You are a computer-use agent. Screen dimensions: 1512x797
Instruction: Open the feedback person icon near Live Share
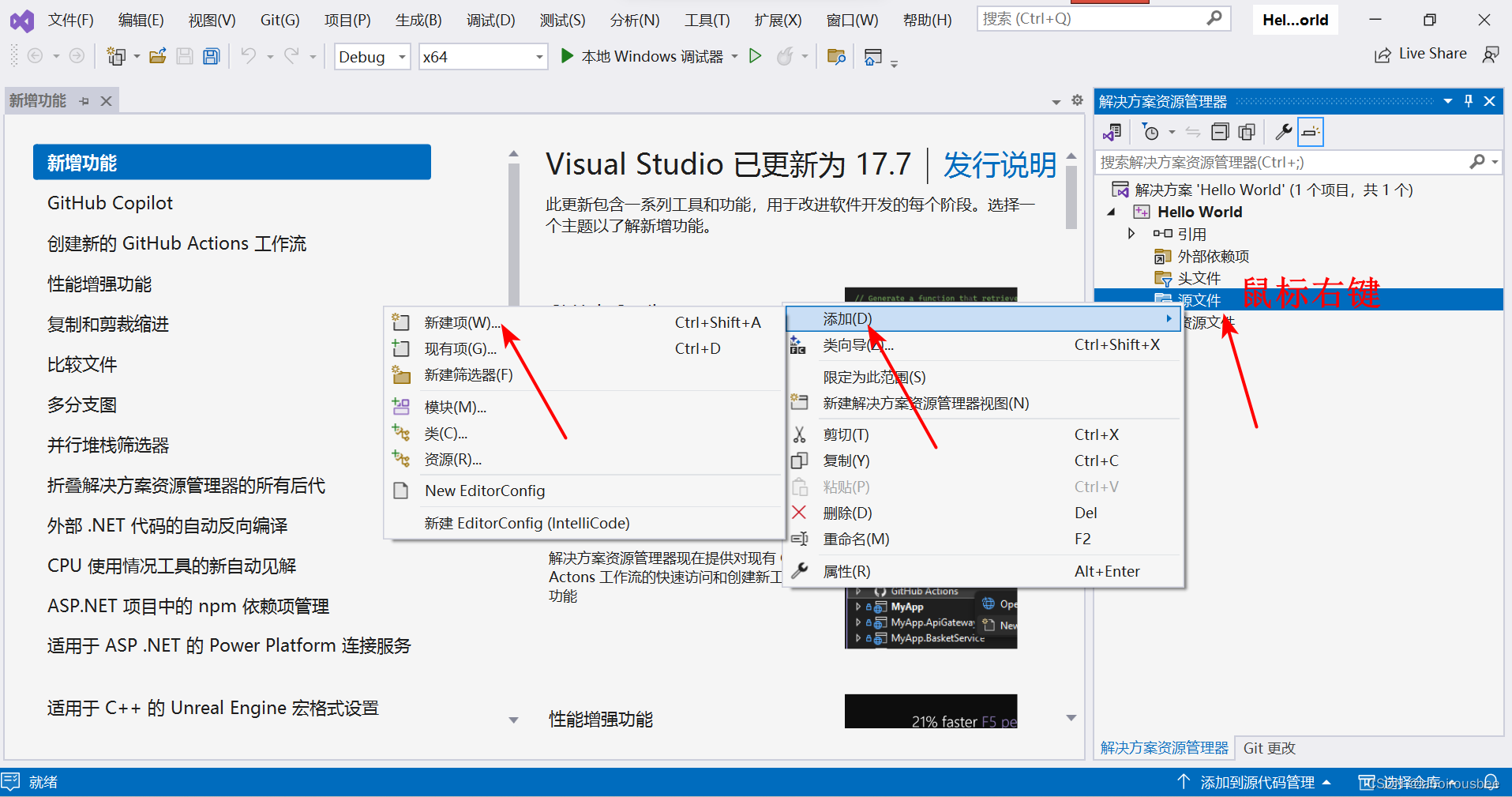[1491, 55]
